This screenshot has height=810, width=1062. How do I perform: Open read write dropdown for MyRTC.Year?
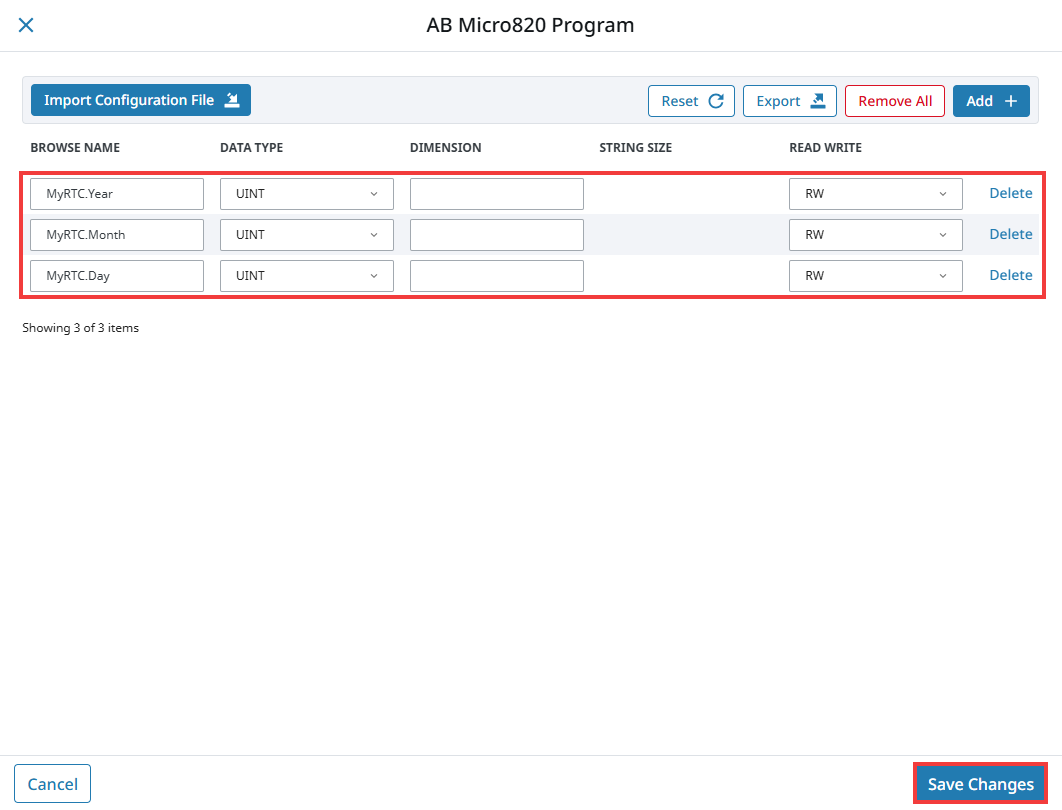(x=876, y=194)
